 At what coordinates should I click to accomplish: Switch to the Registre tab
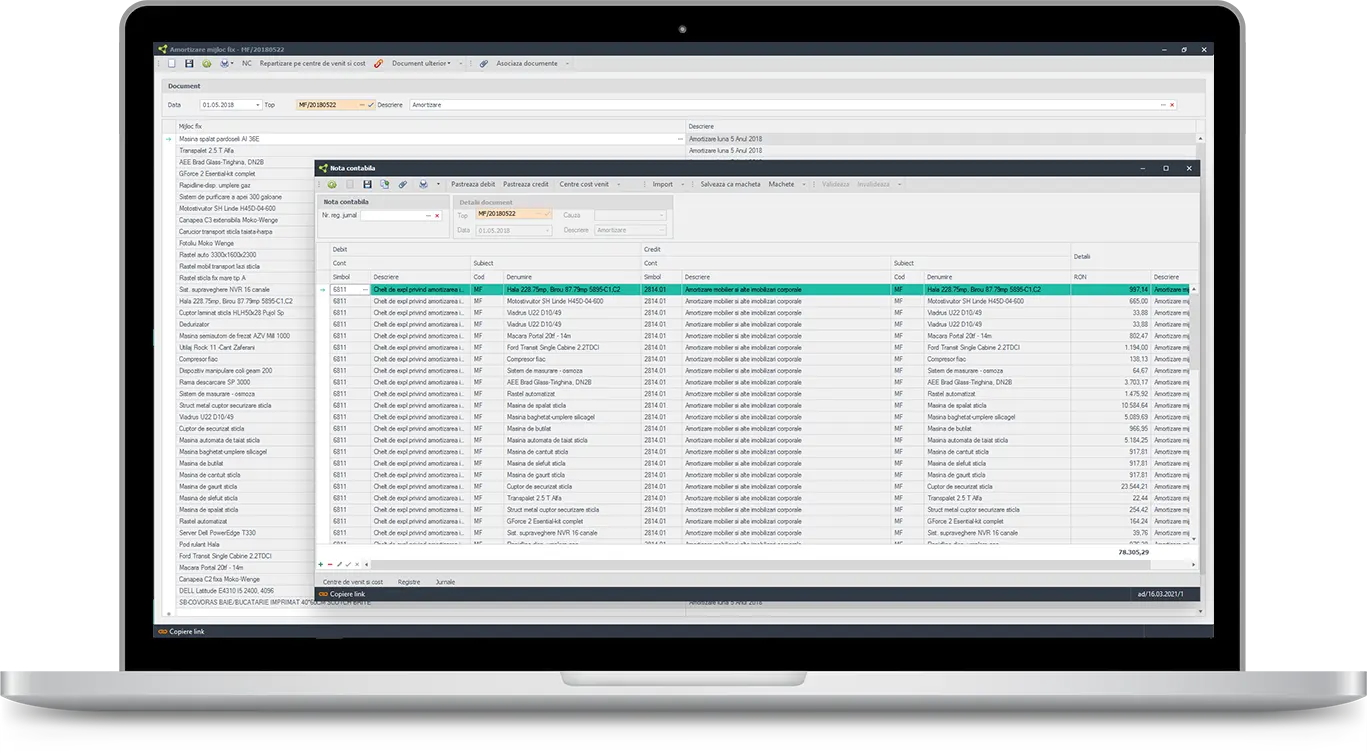tap(409, 581)
